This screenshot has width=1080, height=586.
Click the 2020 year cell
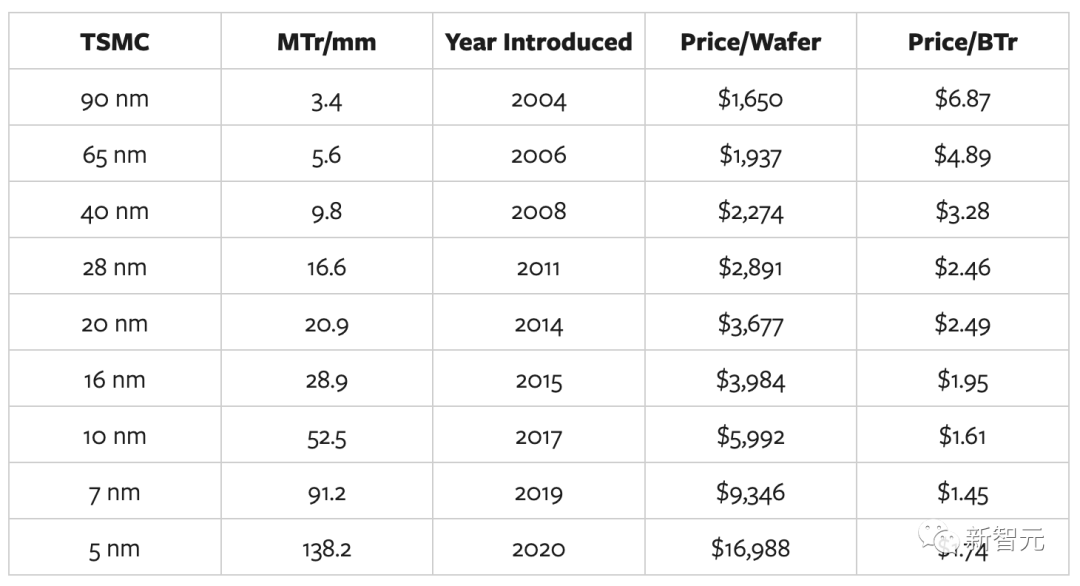coord(538,549)
